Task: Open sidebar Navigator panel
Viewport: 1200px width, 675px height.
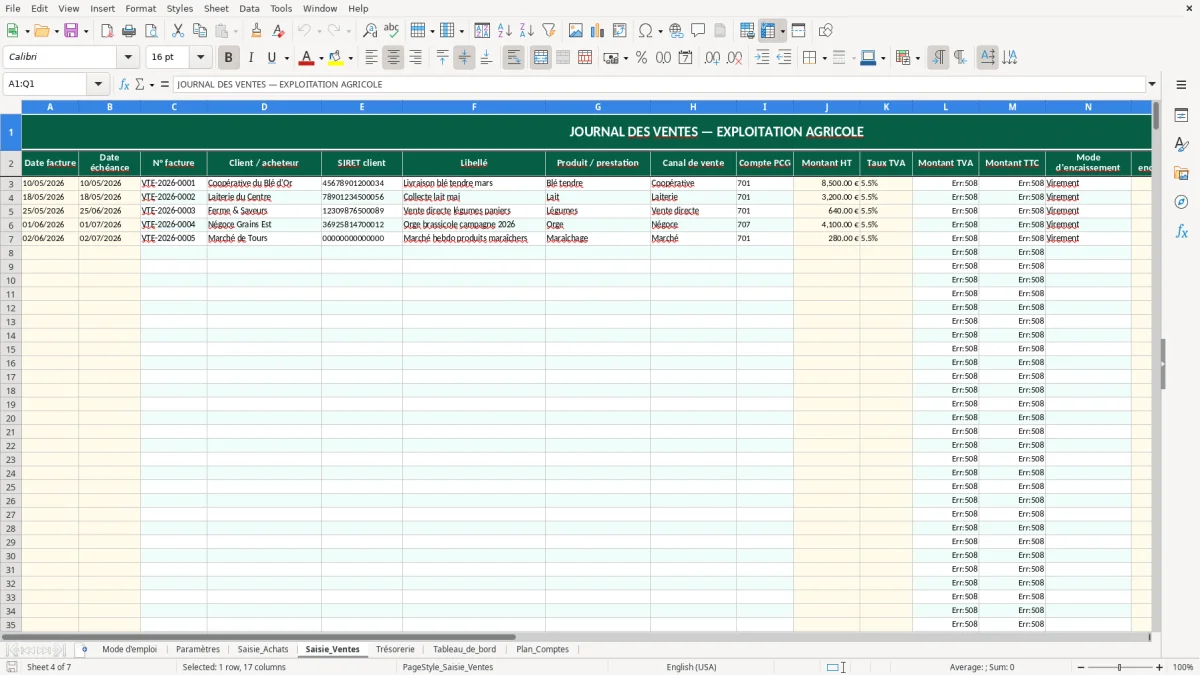Action: click(x=1181, y=202)
